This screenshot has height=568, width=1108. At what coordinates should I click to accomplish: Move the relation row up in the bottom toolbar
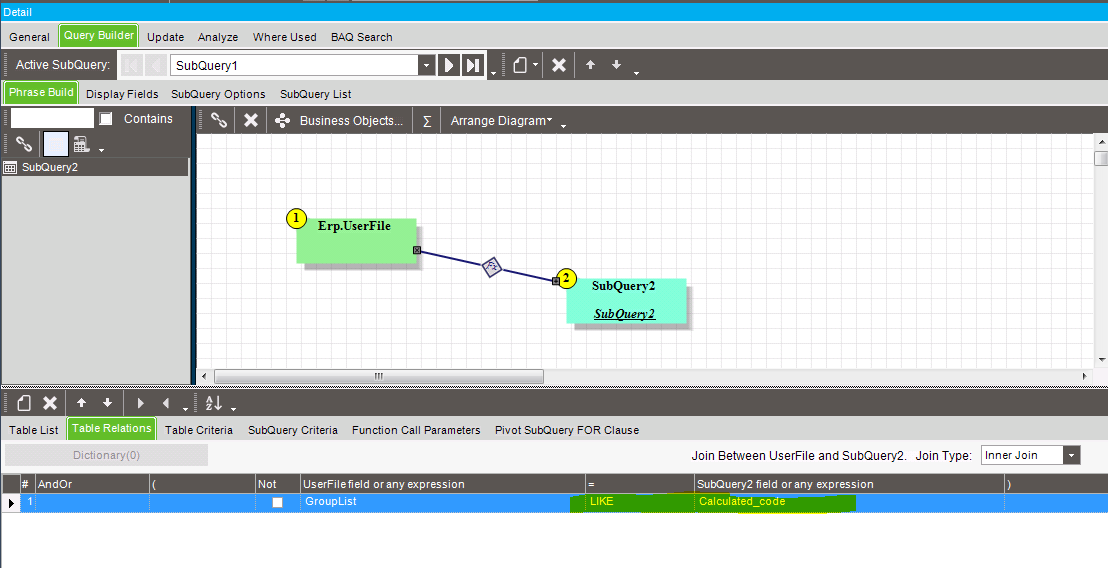click(82, 403)
